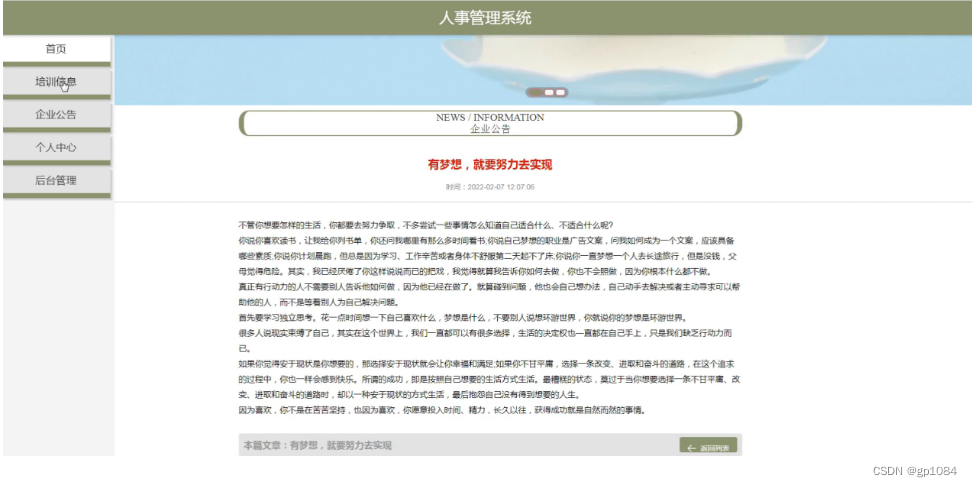Viewport: 972px width, 487px height.
Task: Switch to the third carousel slide dot
Action: tap(560, 92)
